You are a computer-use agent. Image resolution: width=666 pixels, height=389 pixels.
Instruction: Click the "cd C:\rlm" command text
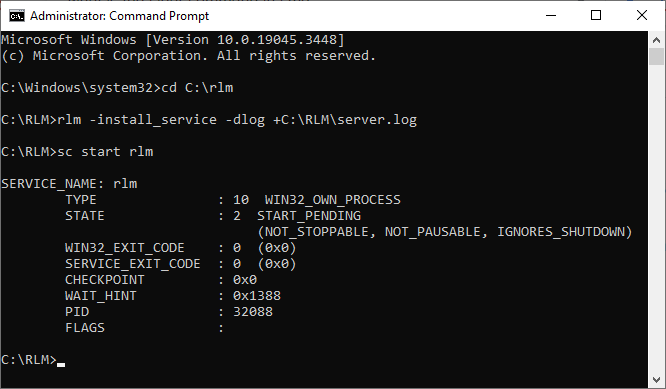tap(197, 87)
